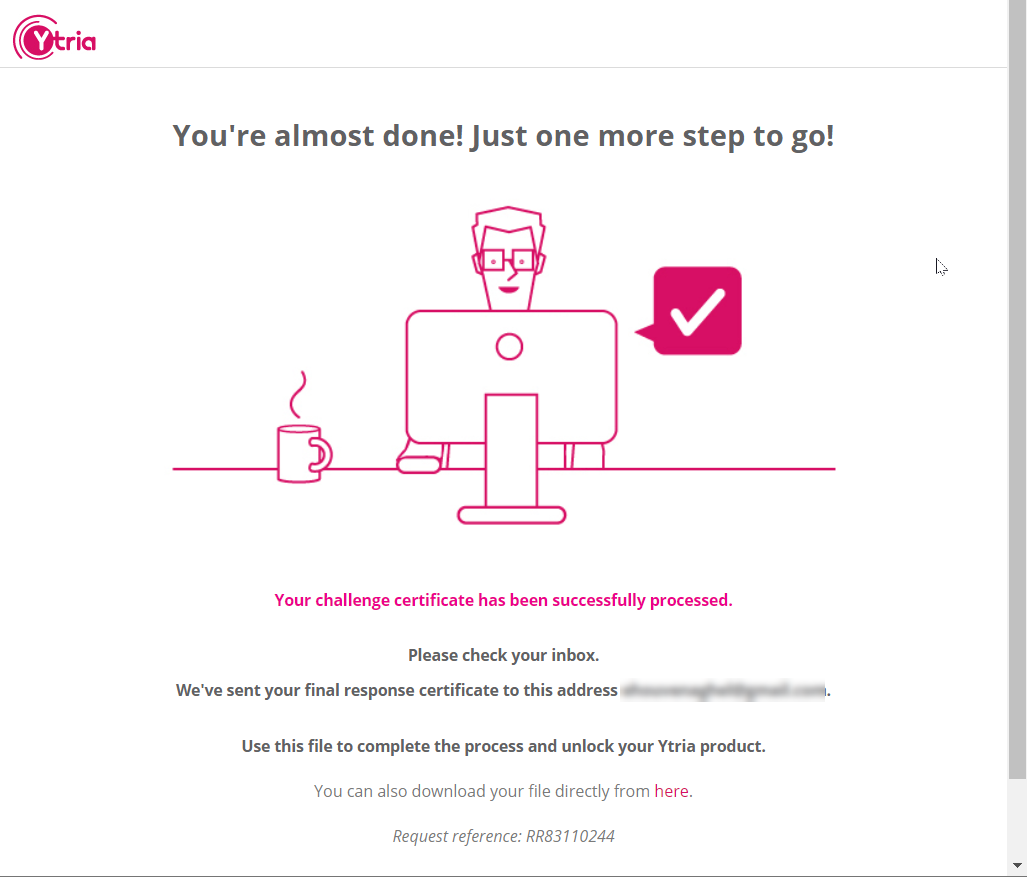The width and height of the screenshot is (1027, 877).
Task: Click the vertical scrollbar thumb
Action: coord(1017,400)
